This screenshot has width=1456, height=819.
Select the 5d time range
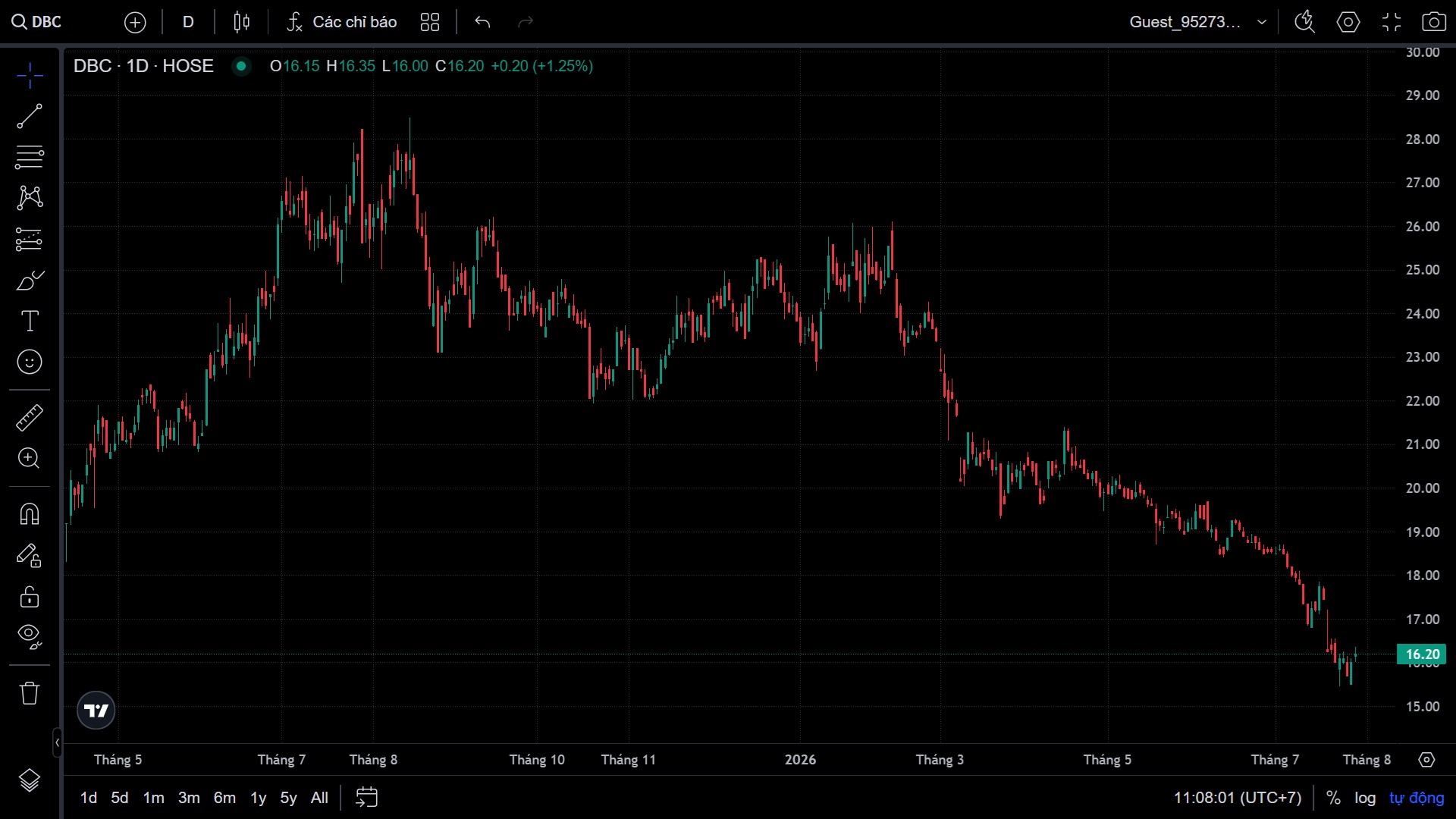tap(120, 798)
